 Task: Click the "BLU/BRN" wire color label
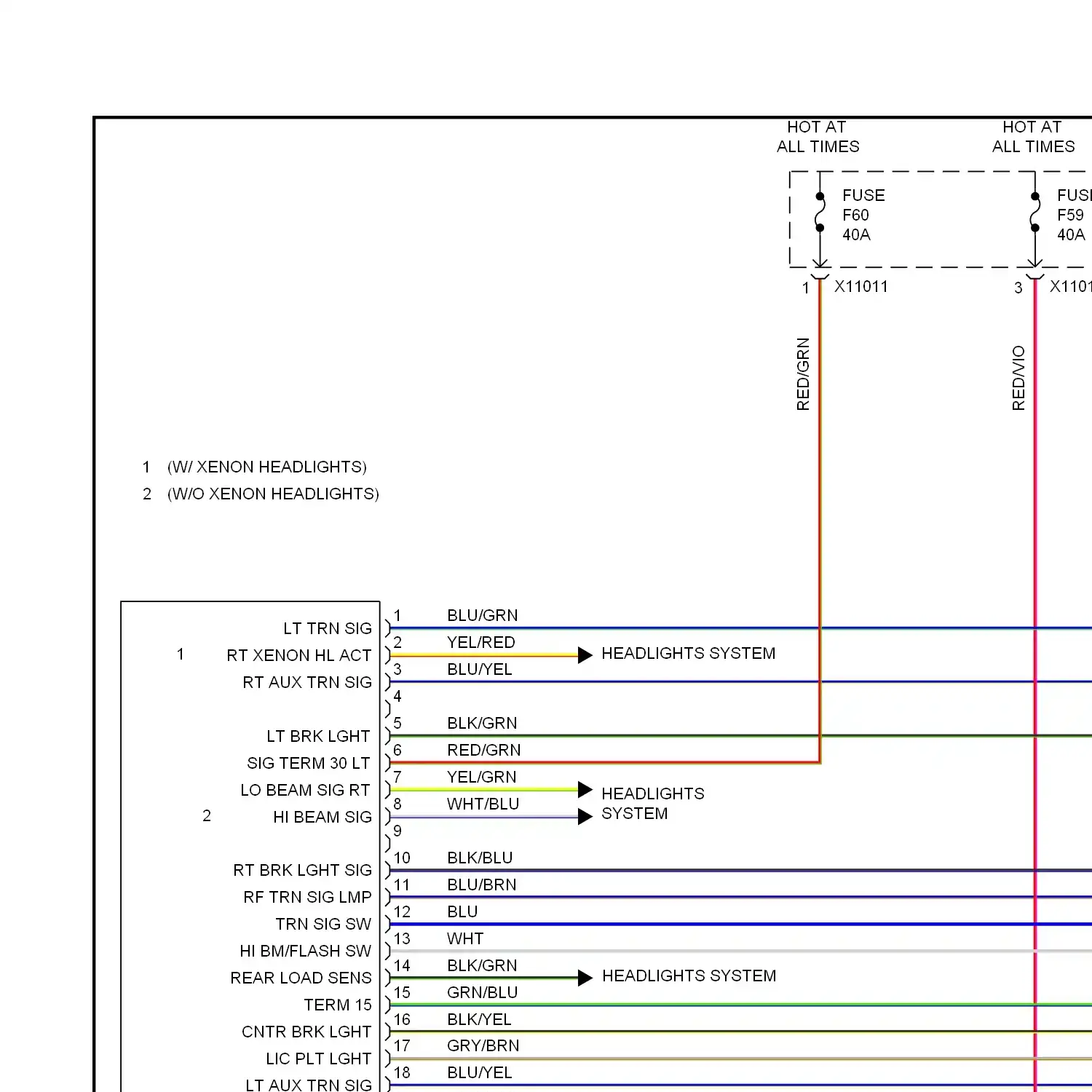pyautogui.click(x=482, y=885)
